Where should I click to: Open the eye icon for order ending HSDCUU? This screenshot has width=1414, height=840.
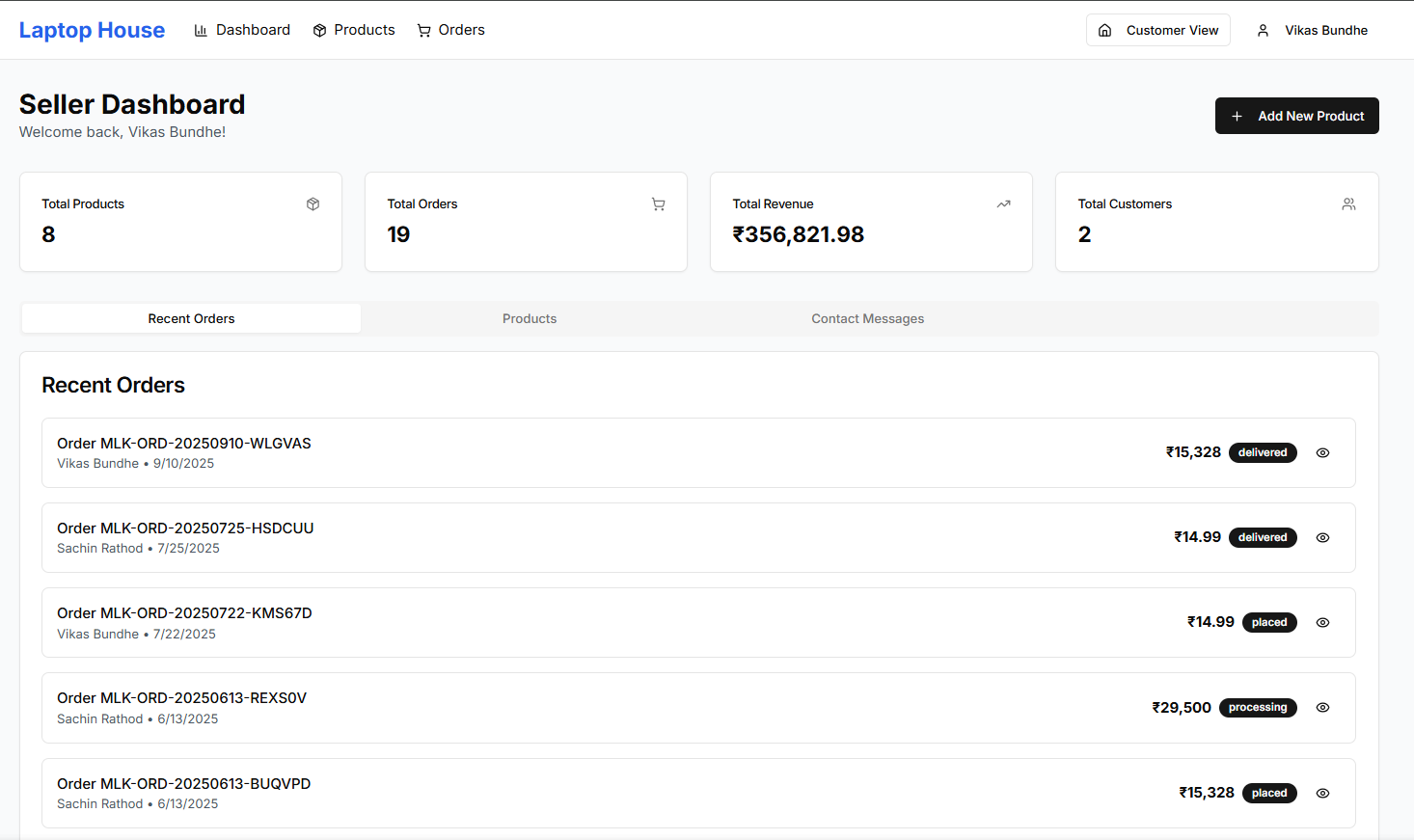(1322, 537)
